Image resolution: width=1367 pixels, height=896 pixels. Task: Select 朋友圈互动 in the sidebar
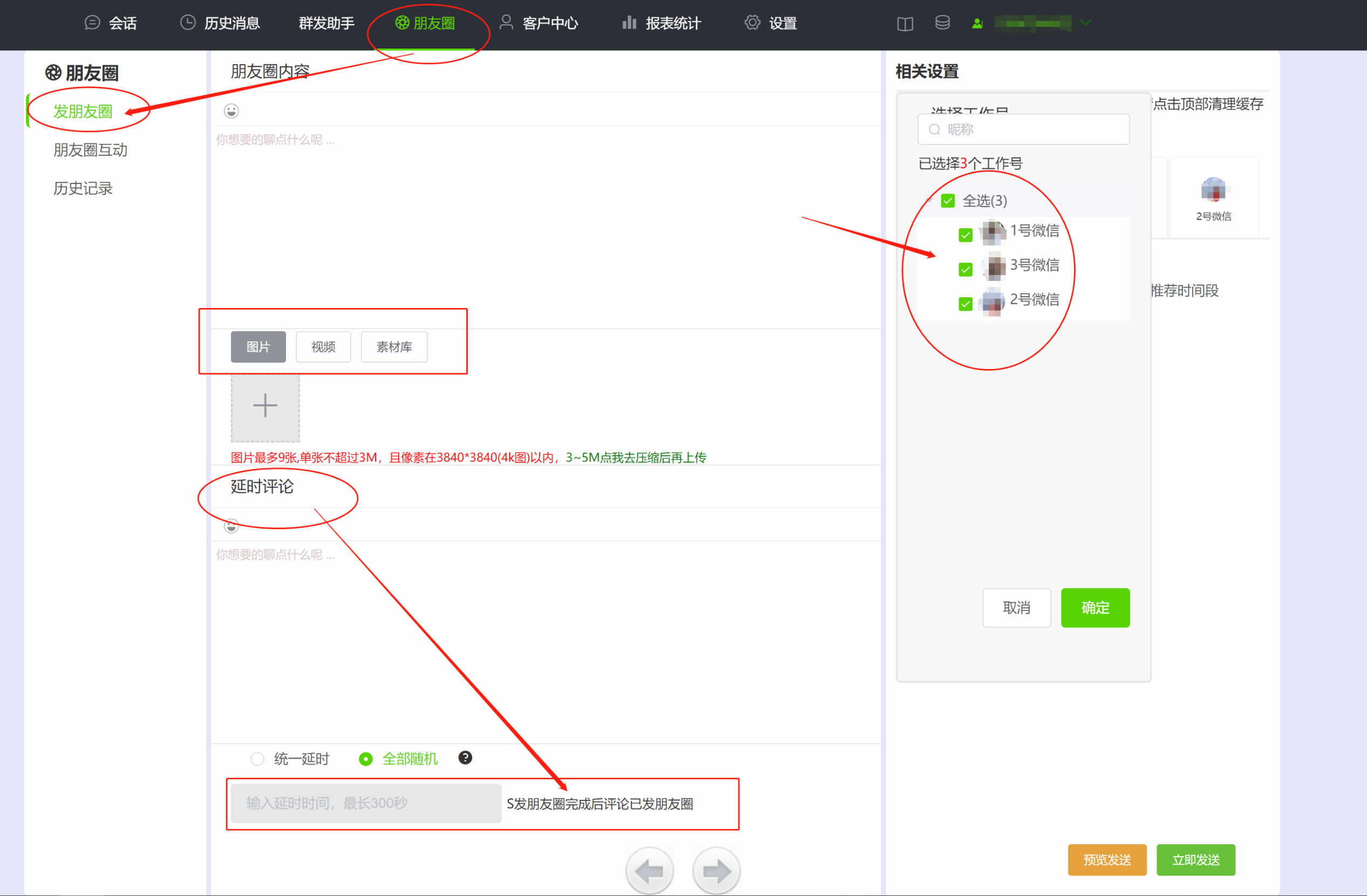(90, 150)
